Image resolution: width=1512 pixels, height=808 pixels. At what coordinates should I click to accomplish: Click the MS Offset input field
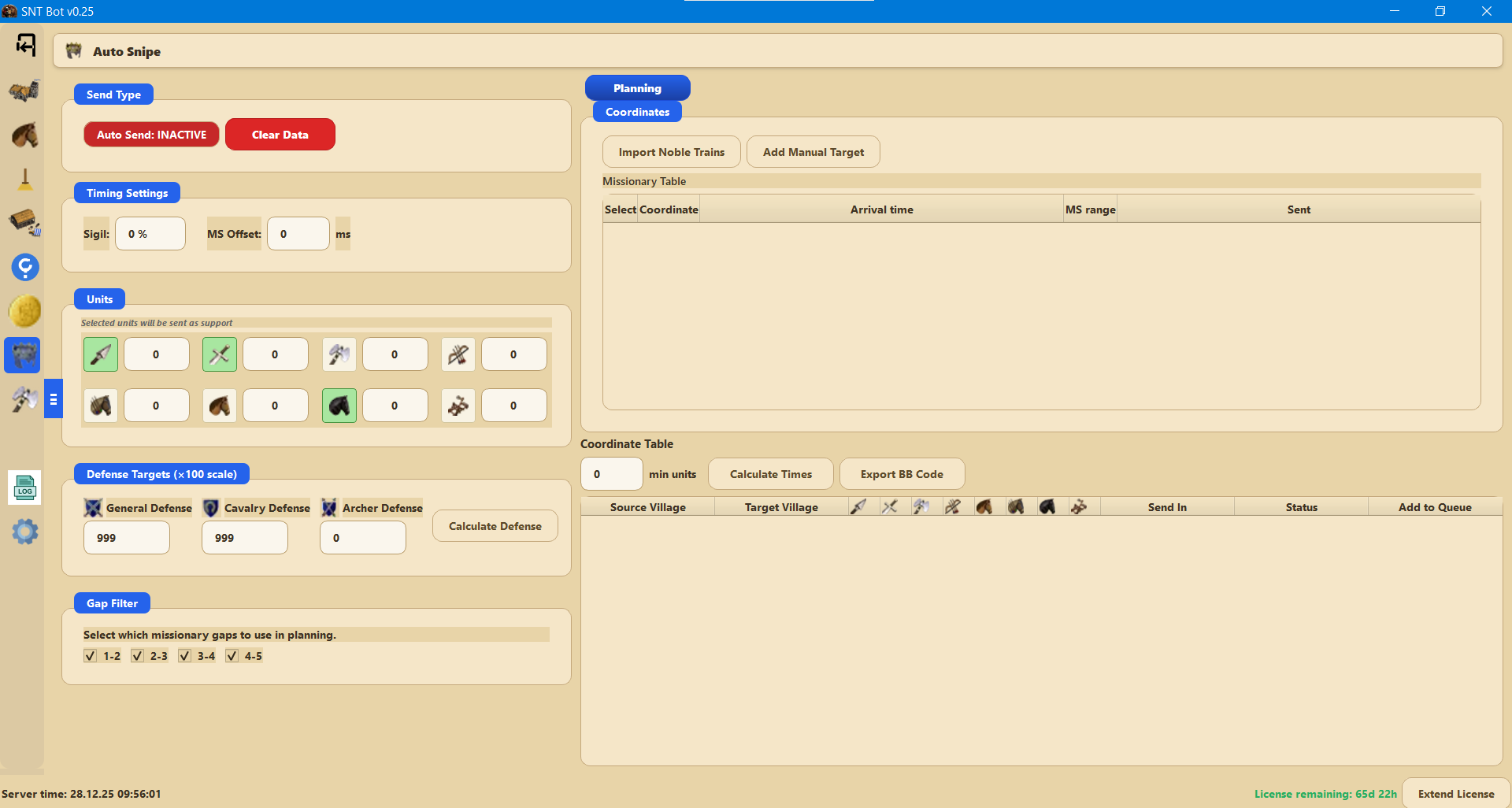[x=298, y=234]
